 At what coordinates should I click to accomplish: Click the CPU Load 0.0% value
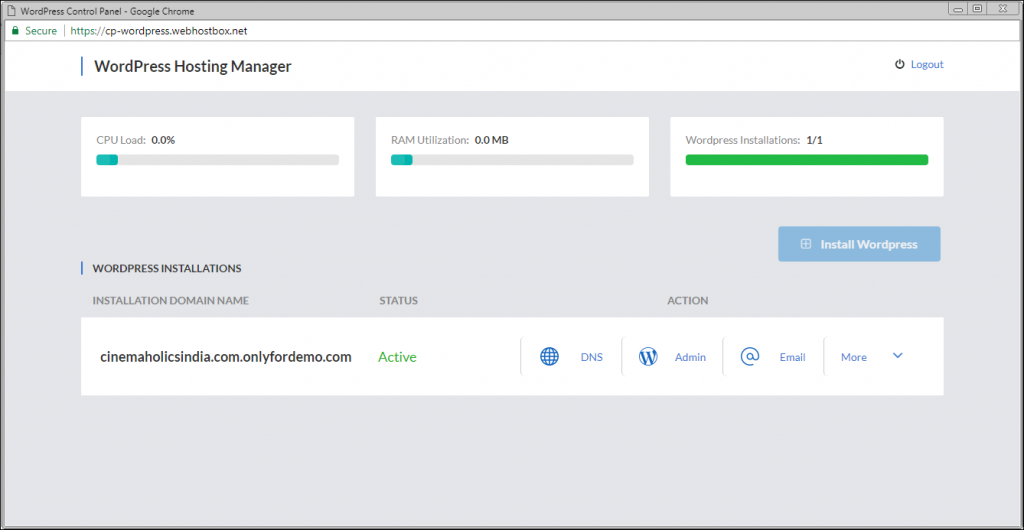[x=163, y=140]
